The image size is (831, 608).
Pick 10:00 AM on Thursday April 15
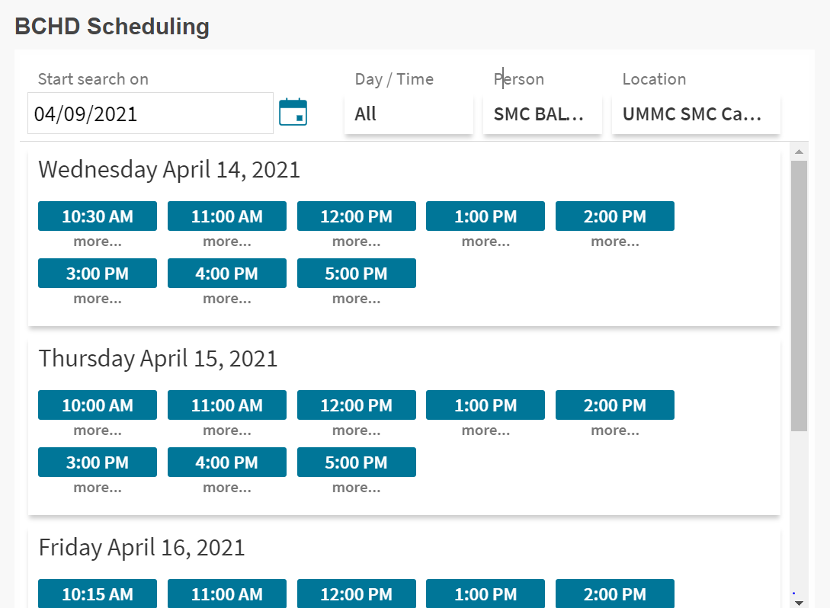(97, 405)
